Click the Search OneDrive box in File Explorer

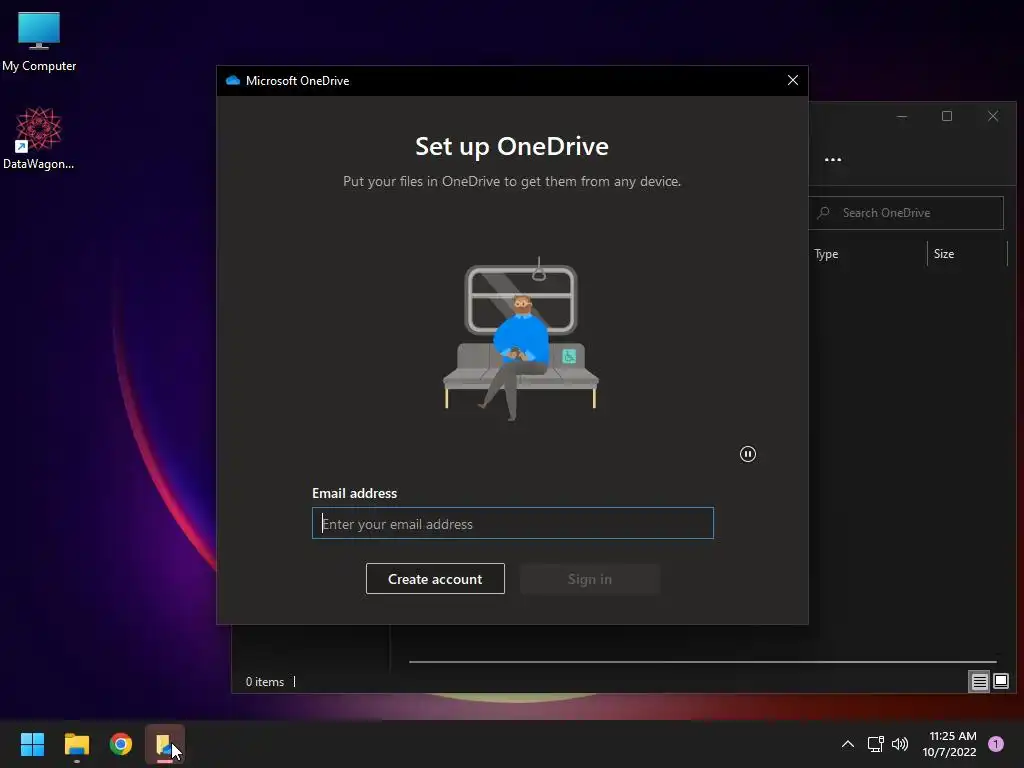click(x=906, y=213)
